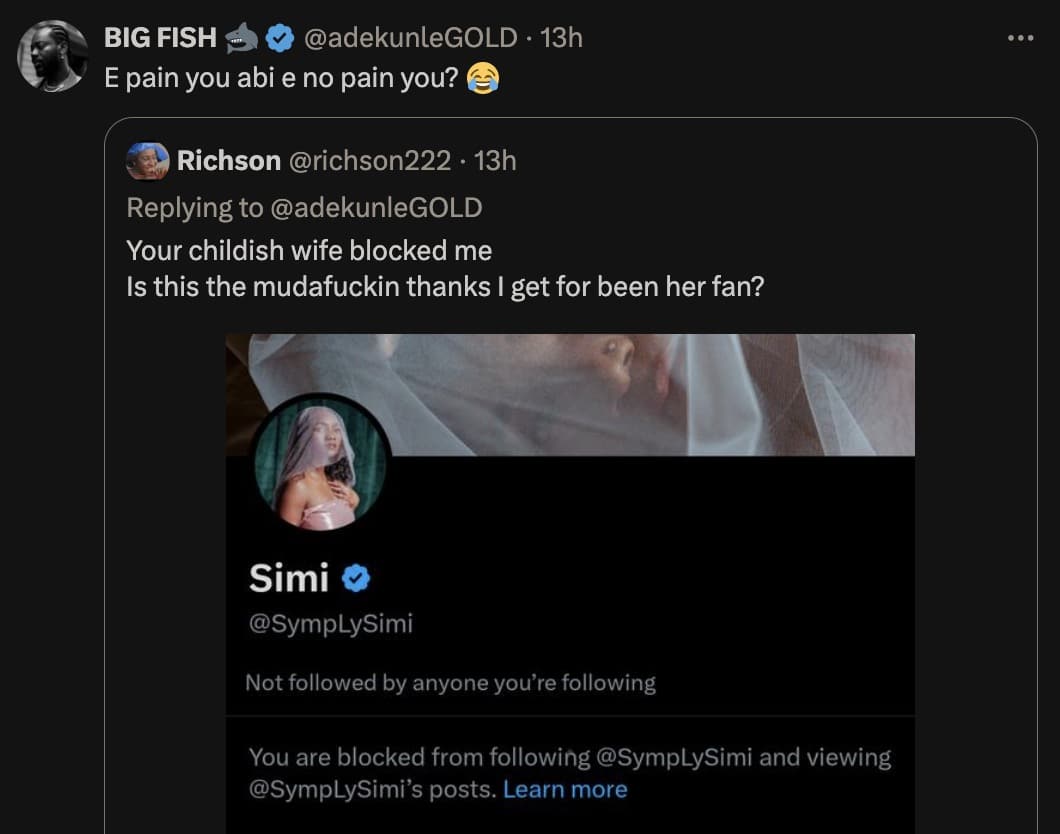Click Richson's profile avatar
Viewport: 1060px width, 834px height.
point(146,160)
